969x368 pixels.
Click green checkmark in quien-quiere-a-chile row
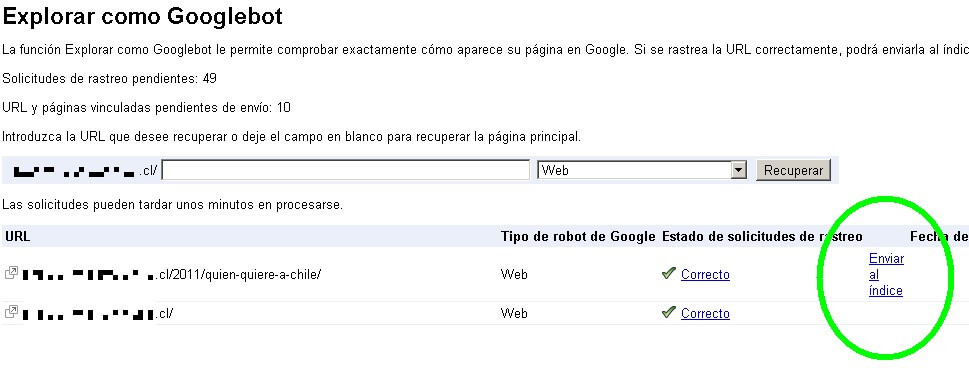tap(668, 273)
